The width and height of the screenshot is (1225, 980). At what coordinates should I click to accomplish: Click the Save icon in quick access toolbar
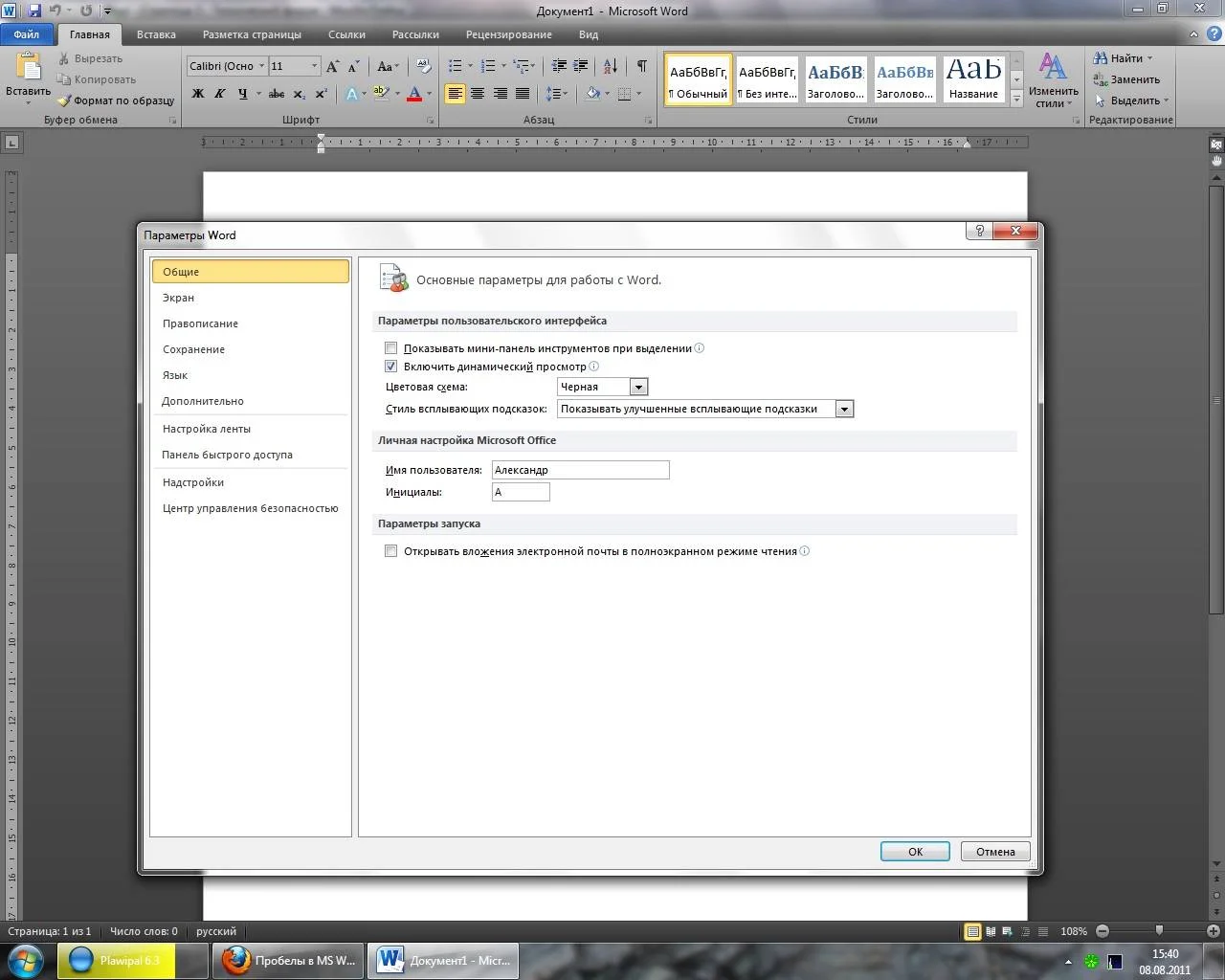34,11
